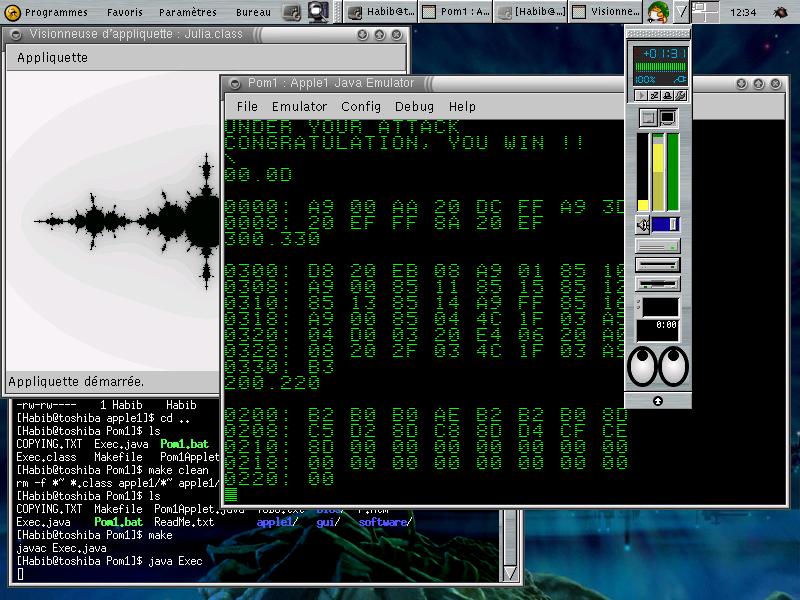Adjust the blue volume slider in dock
This screenshot has width=800, height=600.
point(667,224)
